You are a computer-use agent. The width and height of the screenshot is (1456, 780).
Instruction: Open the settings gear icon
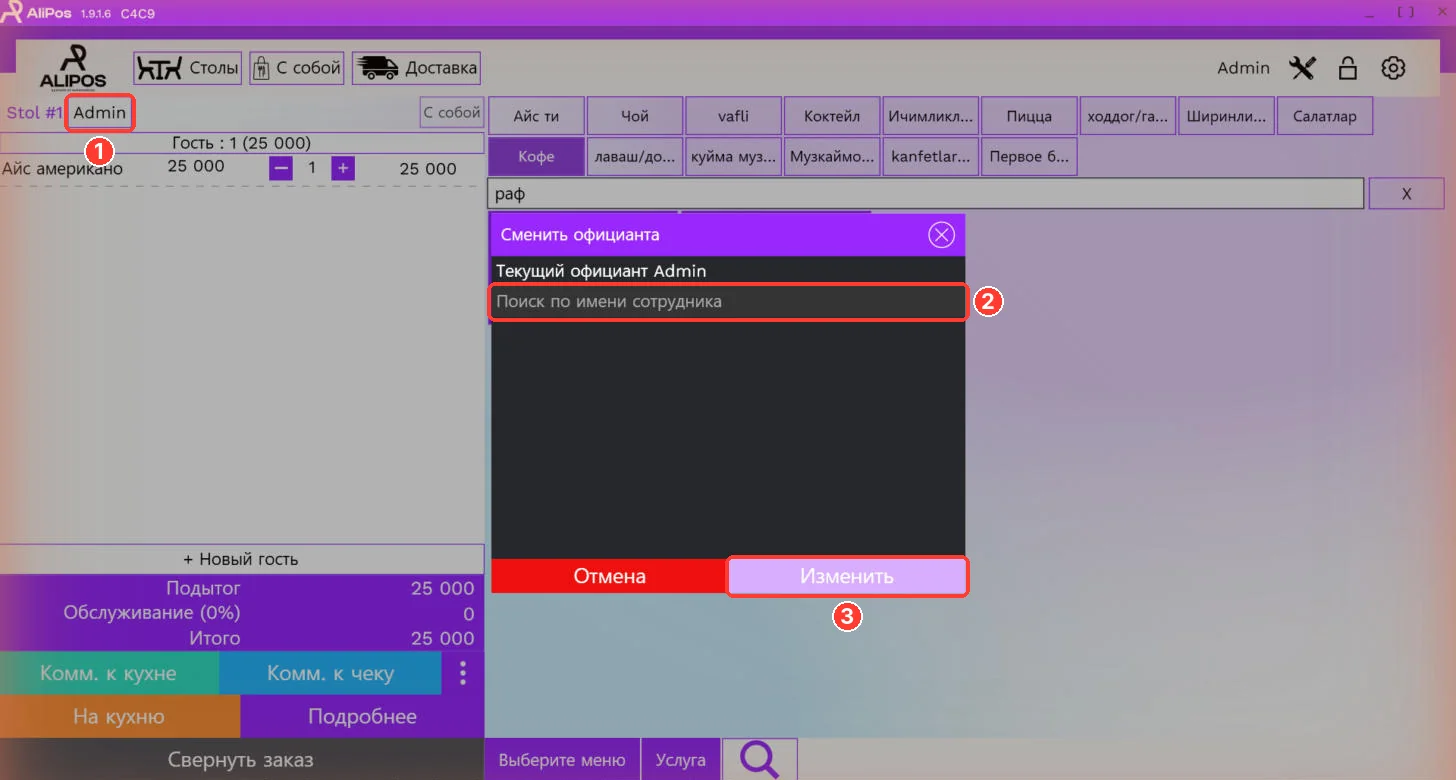[x=1393, y=68]
